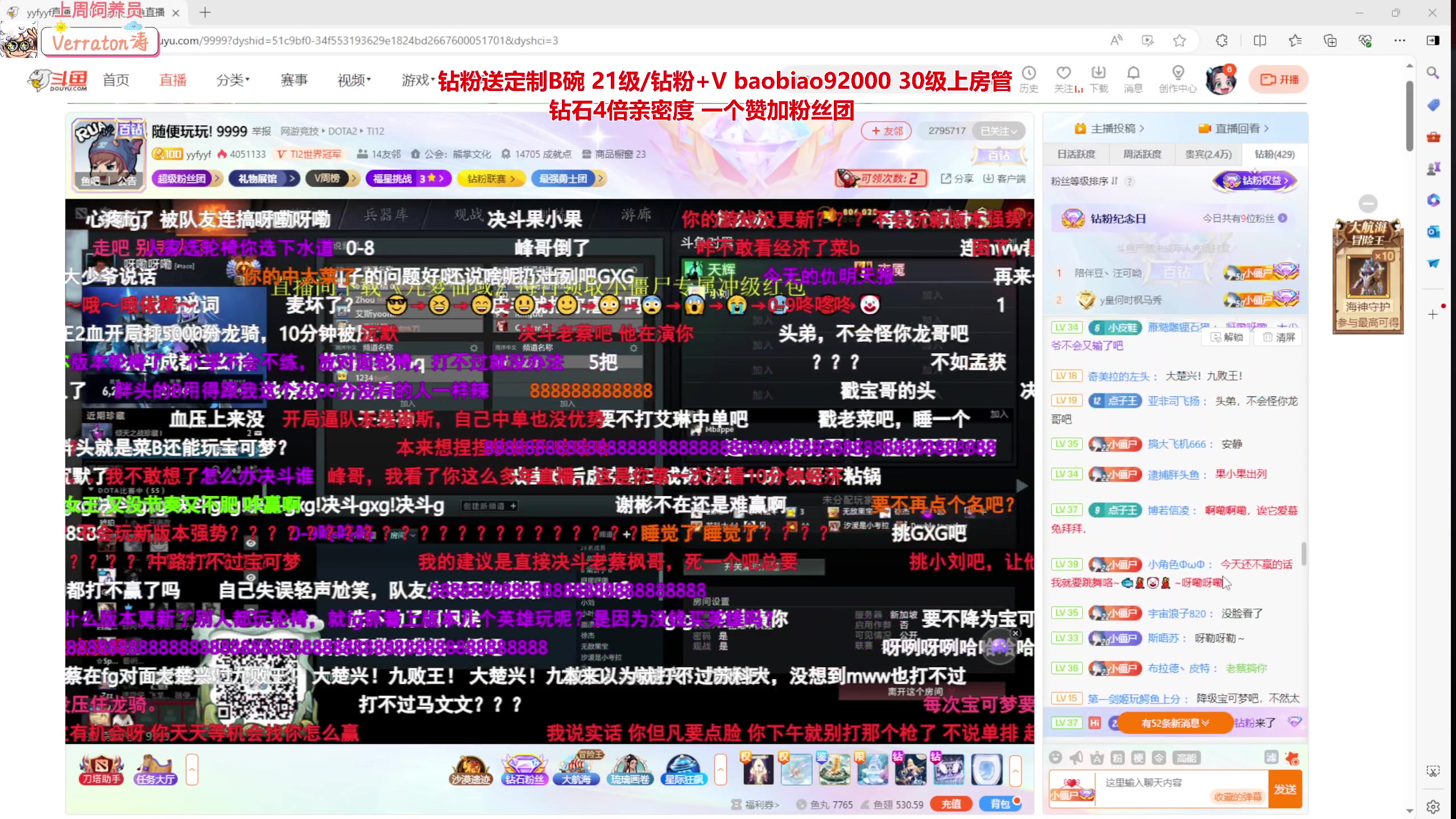Open the 大航海 voyage activity icon
Viewport: 1456px width, 819px height.
577,770
